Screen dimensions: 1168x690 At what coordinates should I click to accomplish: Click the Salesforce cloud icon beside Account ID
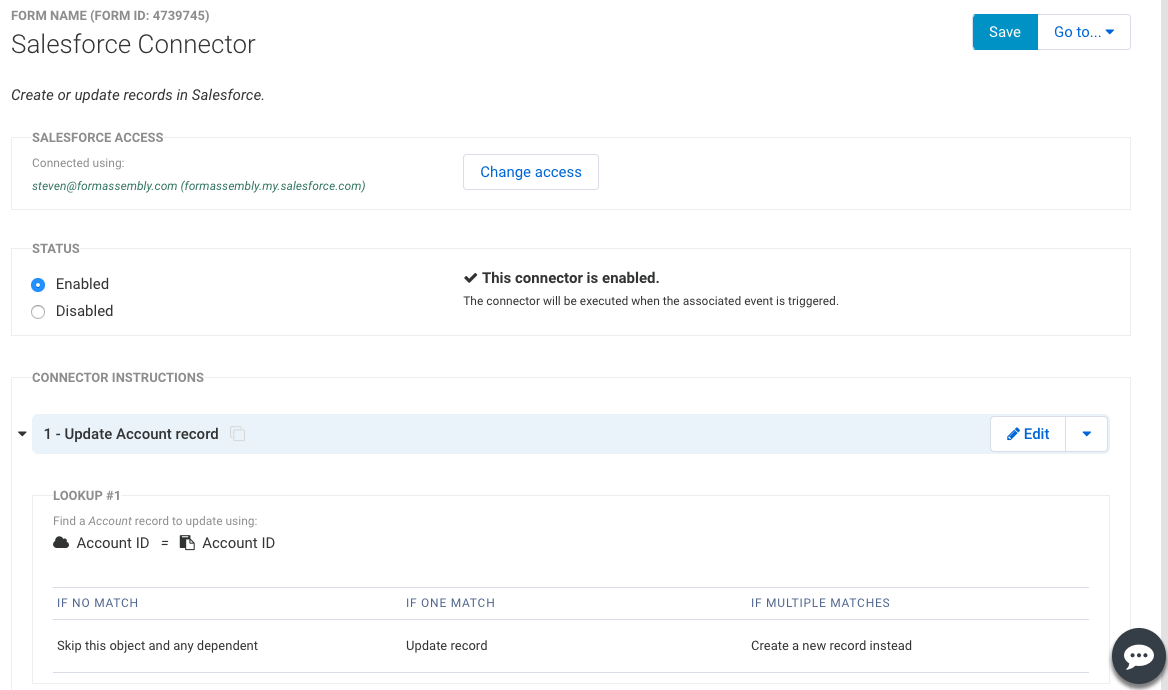pyautogui.click(x=61, y=542)
